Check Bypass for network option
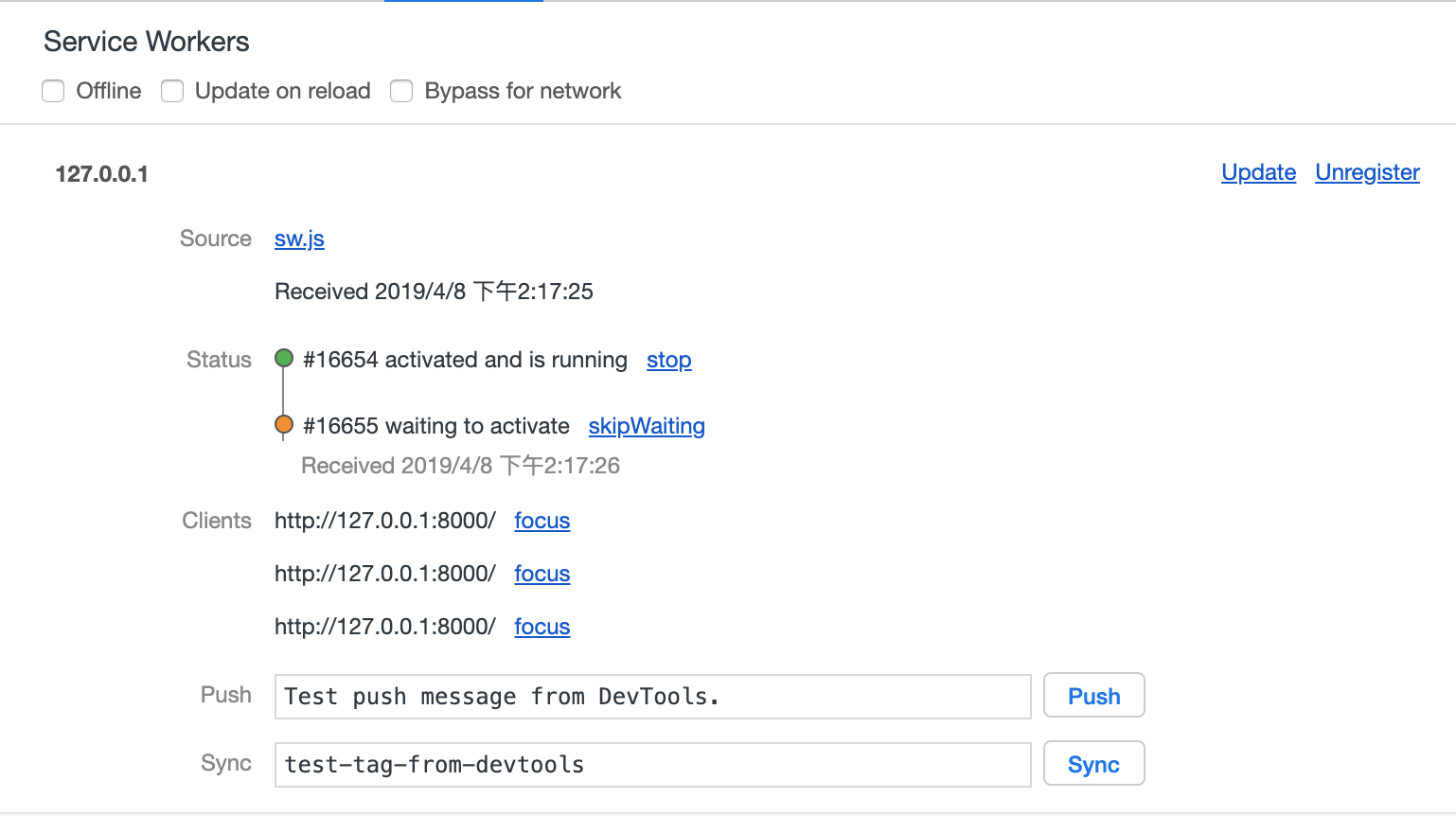The image size is (1456, 816). pyautogui.click(x=401, y=91)
